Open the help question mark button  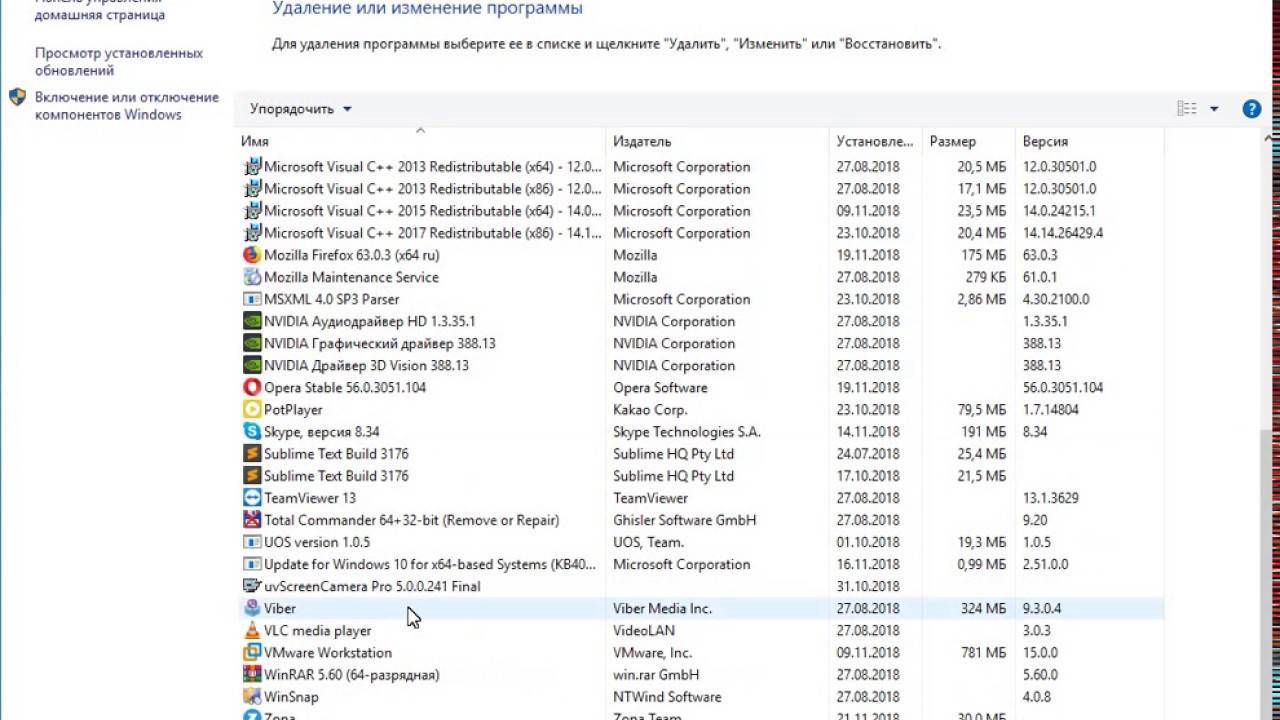(x=1251, y=109)
